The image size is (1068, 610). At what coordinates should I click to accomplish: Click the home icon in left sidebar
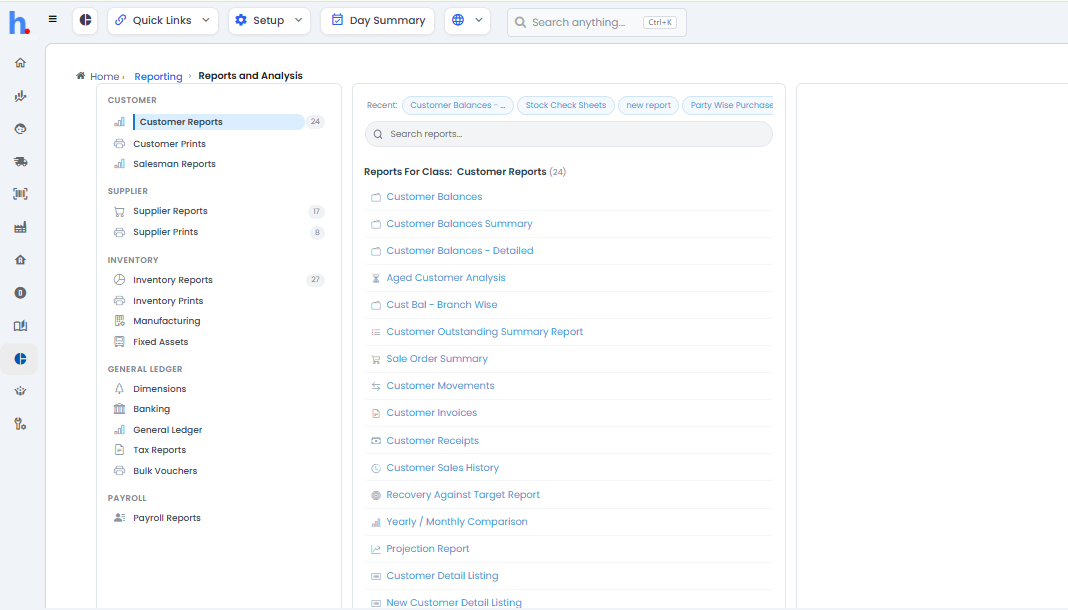click(20, 63)
